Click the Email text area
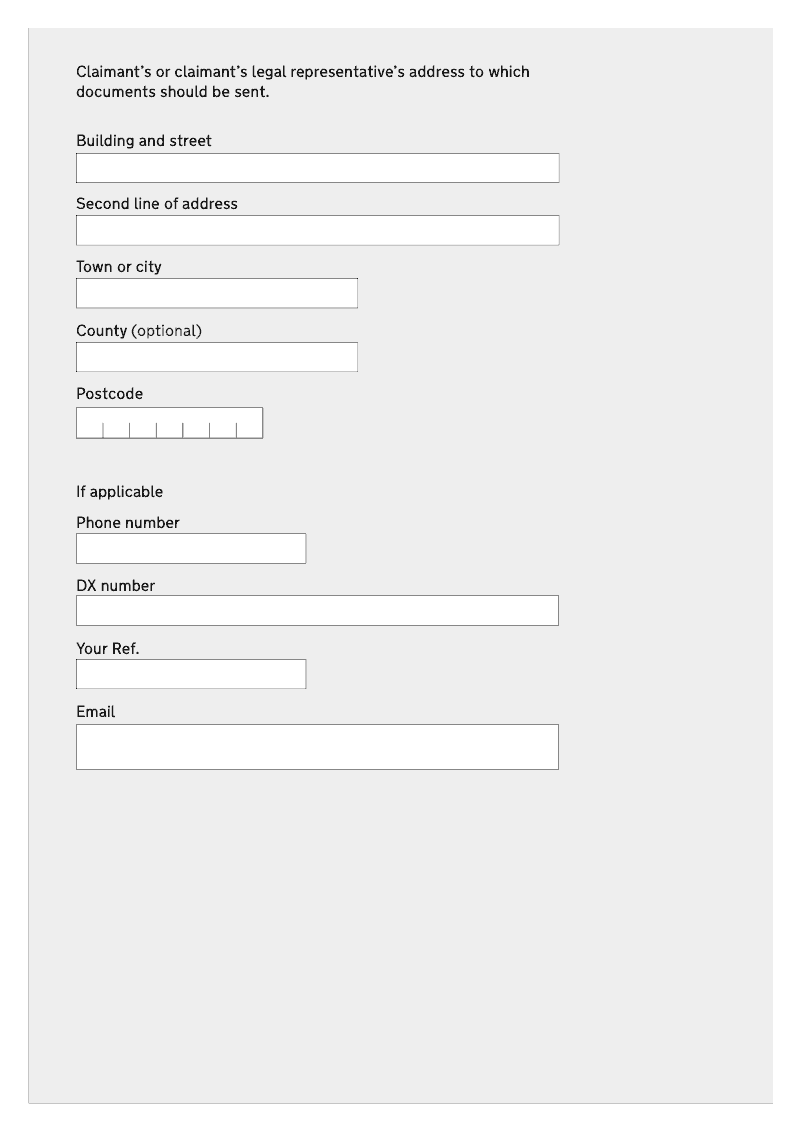The height and width of the screenshot is (1130, 800). coord(318,747)
